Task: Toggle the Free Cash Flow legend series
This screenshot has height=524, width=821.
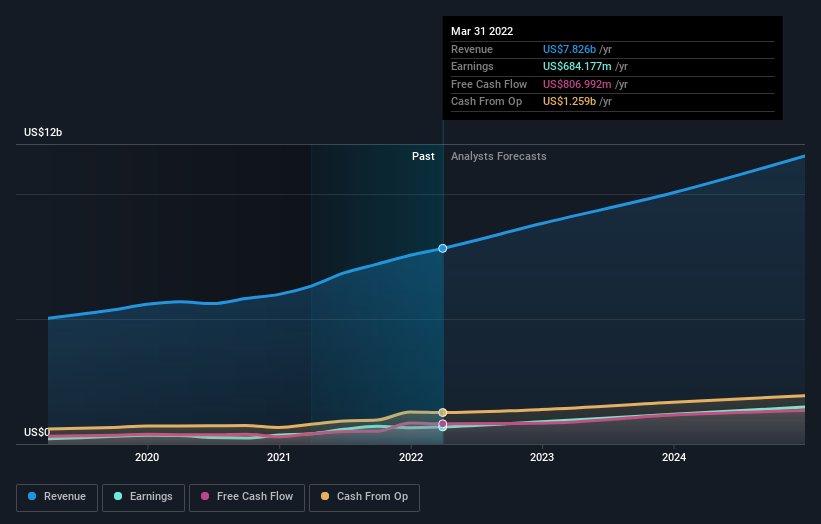Action: coord(247,497)
